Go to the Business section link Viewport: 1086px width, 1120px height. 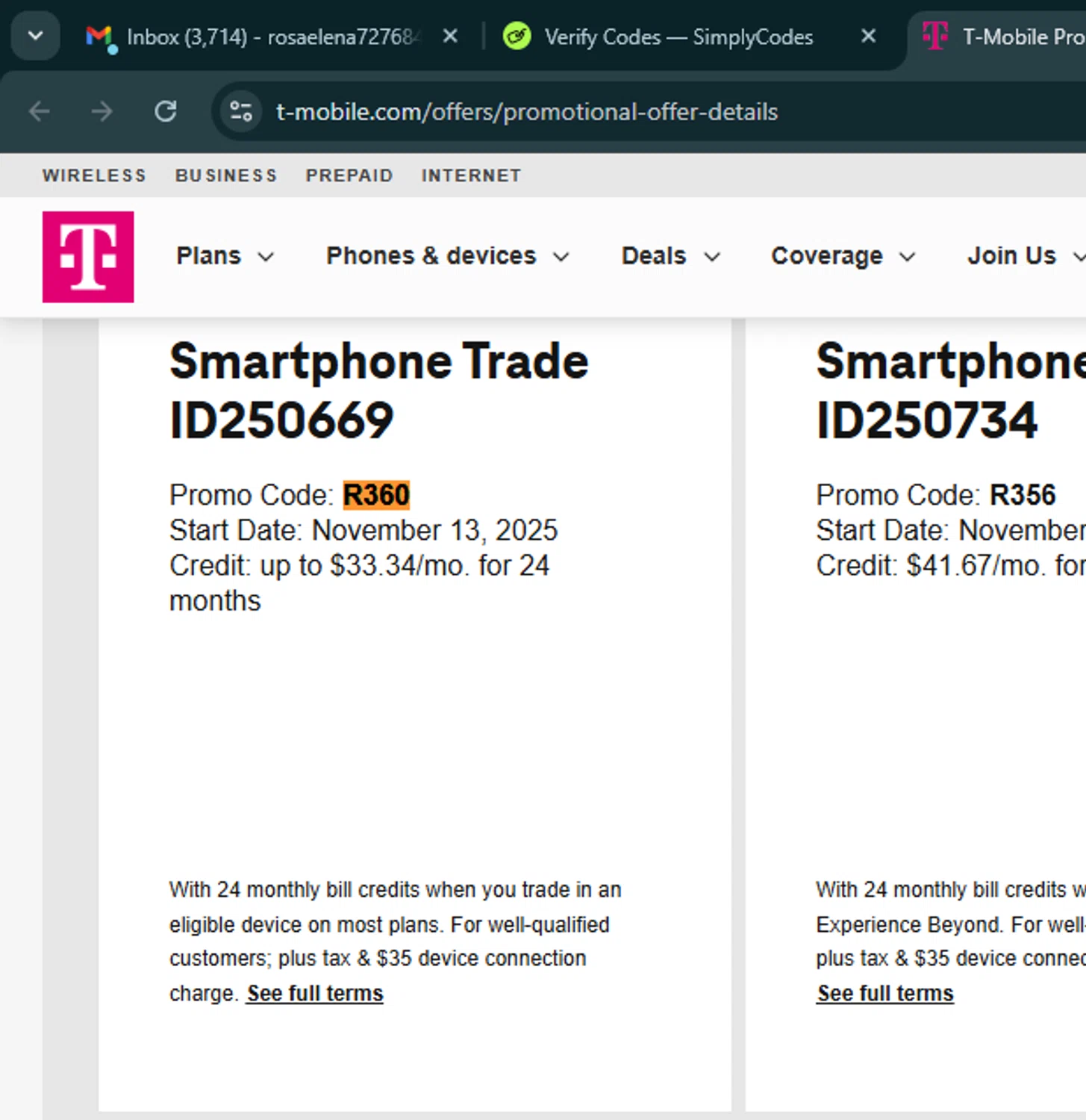(226, 175)
